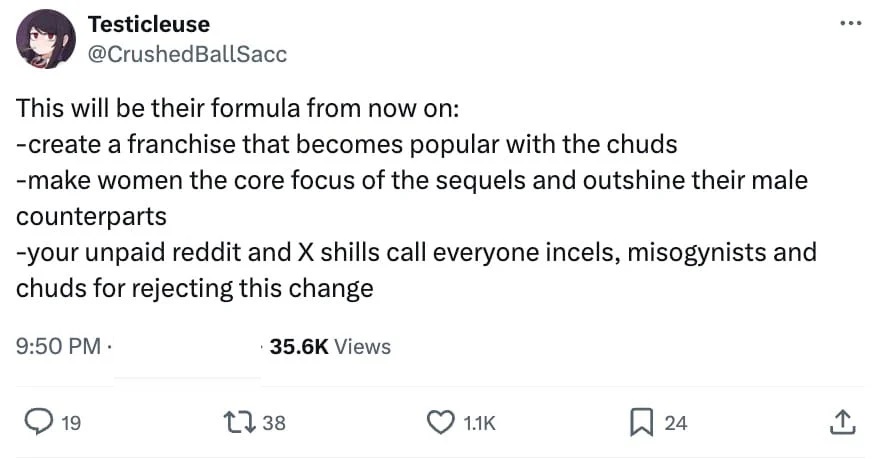Click the line about 'unpaid reddit and X shills'
The image size is (890, 459).
416,252
